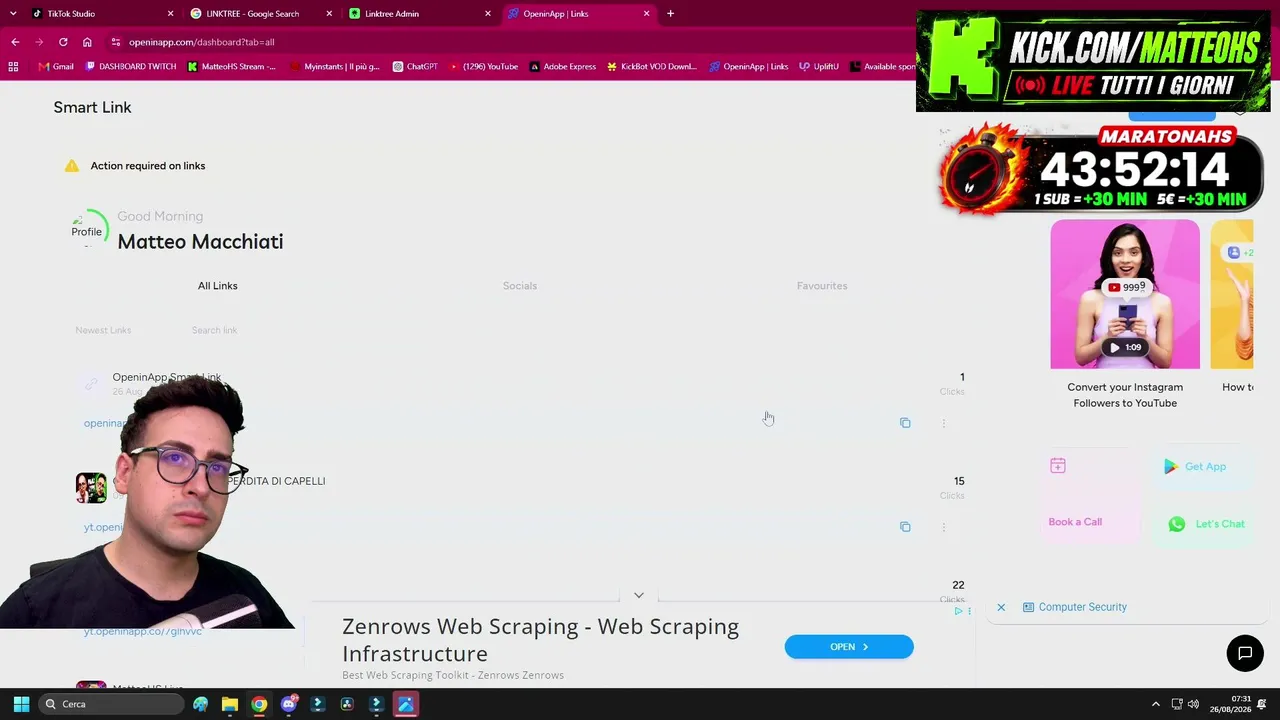Switch to the LINKTREE Google Search tab
The height and width of the screenshot is (720, 1280).
click(x=260, y=14)
